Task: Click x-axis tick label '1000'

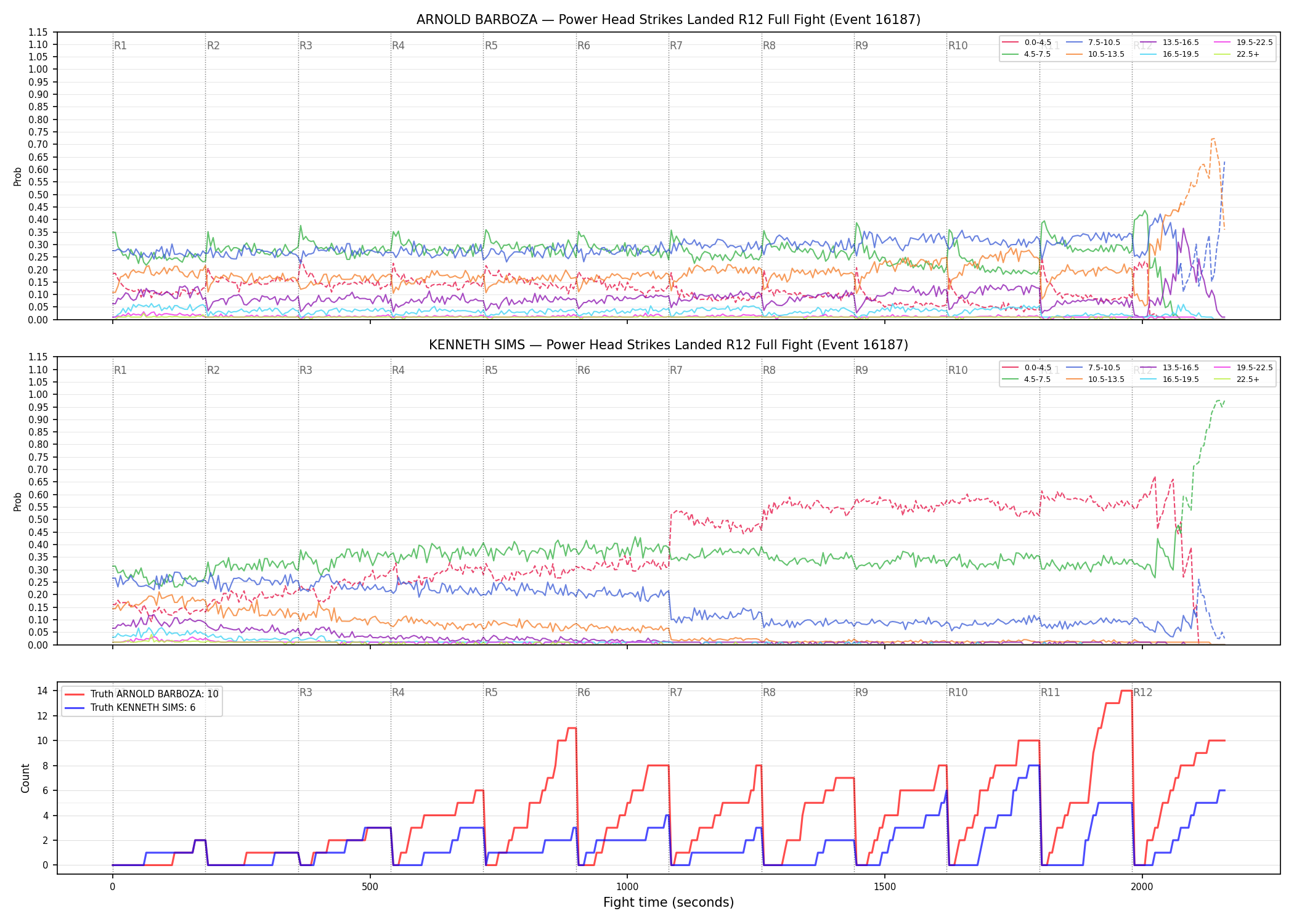Action: 627,887
